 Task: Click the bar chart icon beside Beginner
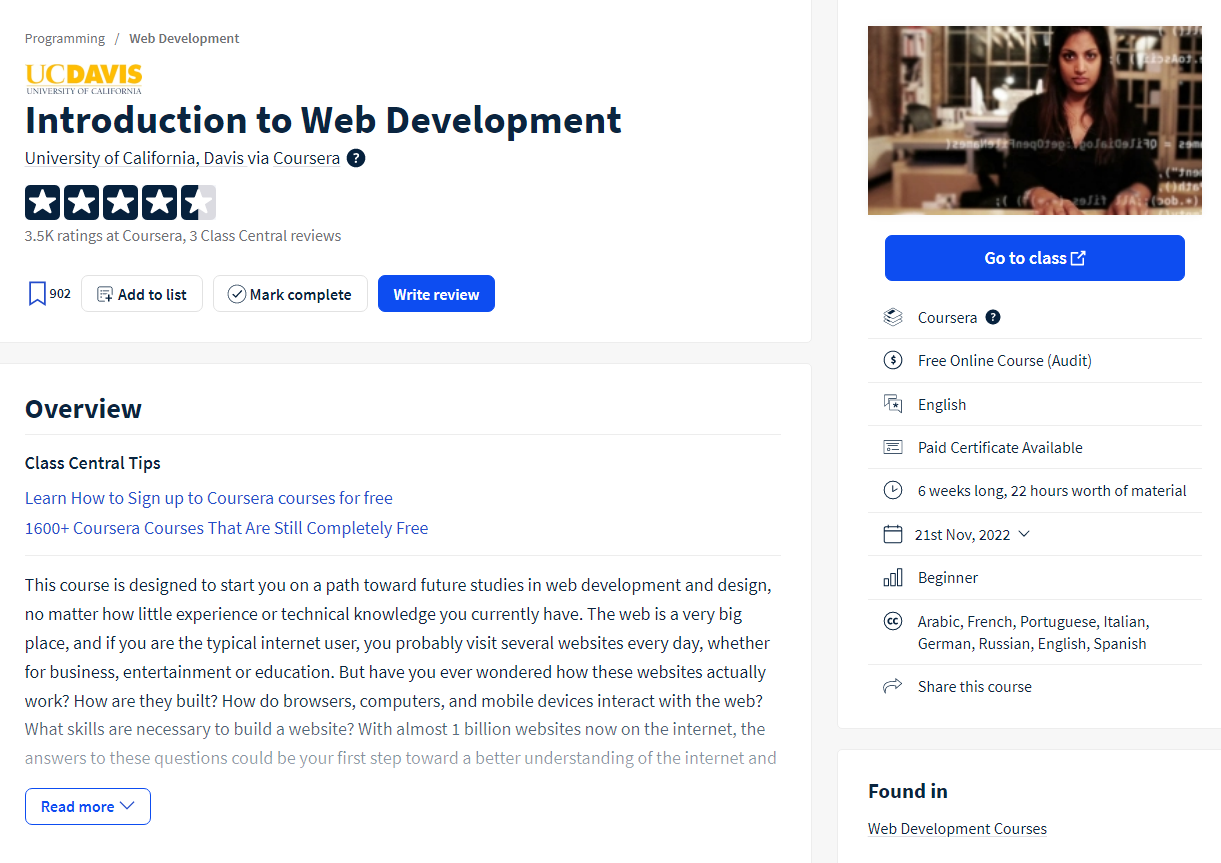click(x=893, y=577)
